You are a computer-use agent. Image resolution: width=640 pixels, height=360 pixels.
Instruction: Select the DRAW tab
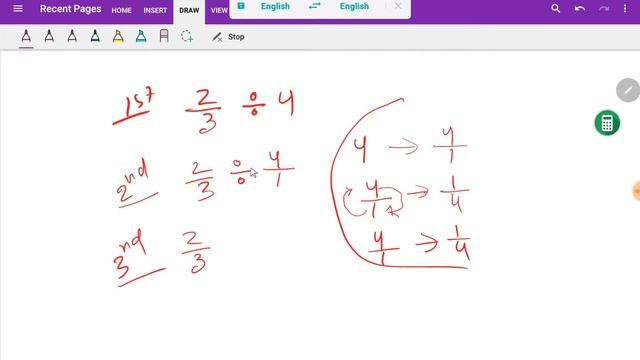(x=189, y=11)
